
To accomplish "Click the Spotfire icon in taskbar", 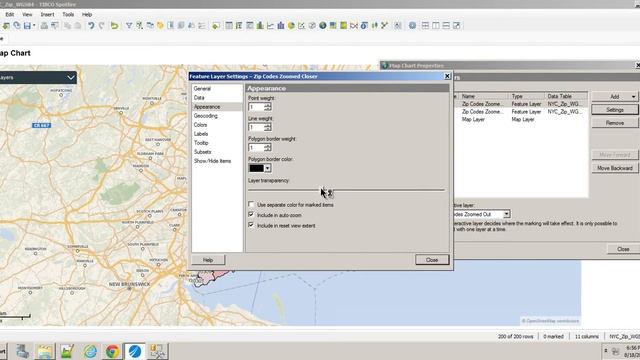I will [x=134, y=351].
